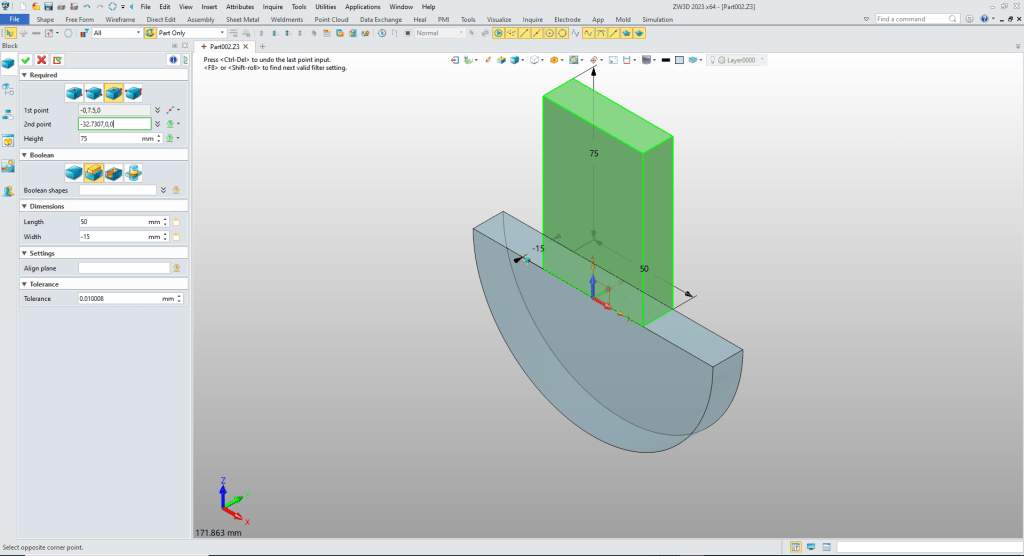Screen dimensions: 1024x556
Task: Choose the fourth block placement type icon
Action: [133, 93]
